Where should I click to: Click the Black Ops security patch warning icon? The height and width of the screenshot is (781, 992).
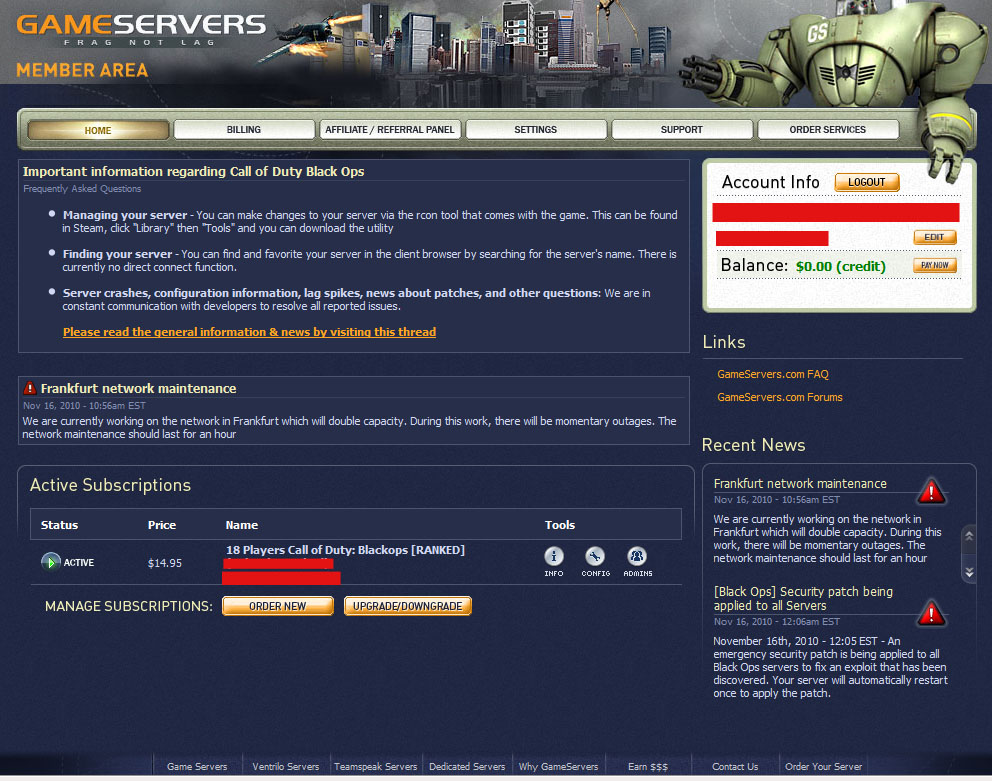(931, 613)
